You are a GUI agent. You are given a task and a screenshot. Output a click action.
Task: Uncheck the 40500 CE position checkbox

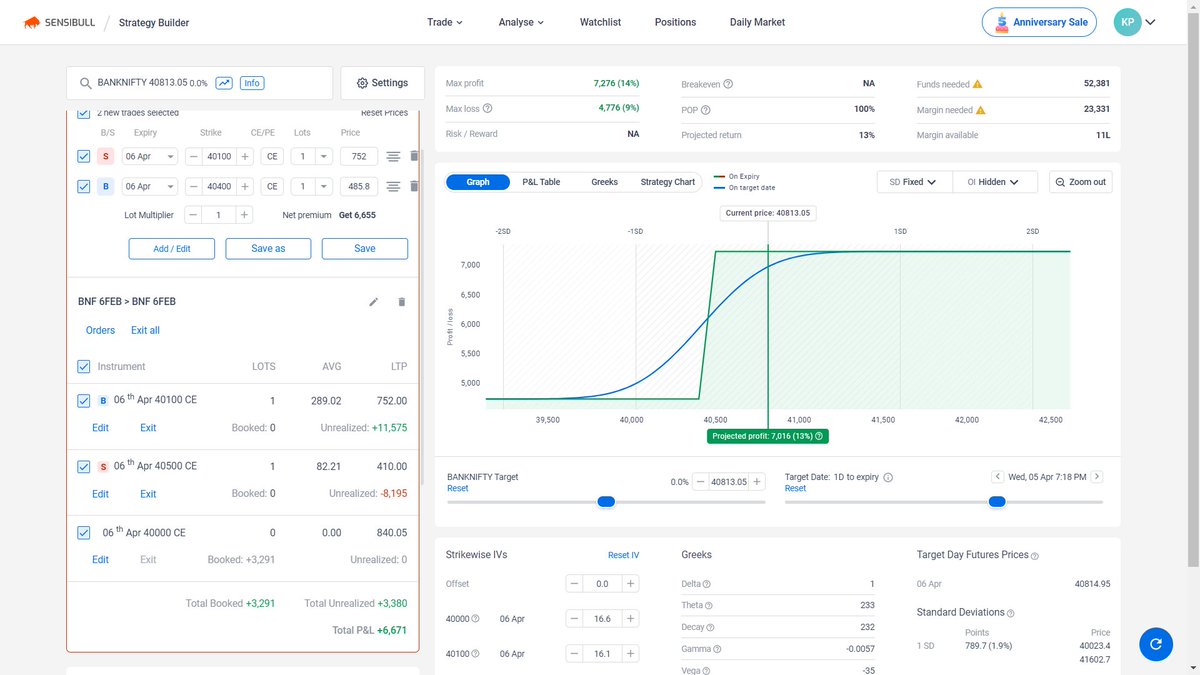click(84, 466)
